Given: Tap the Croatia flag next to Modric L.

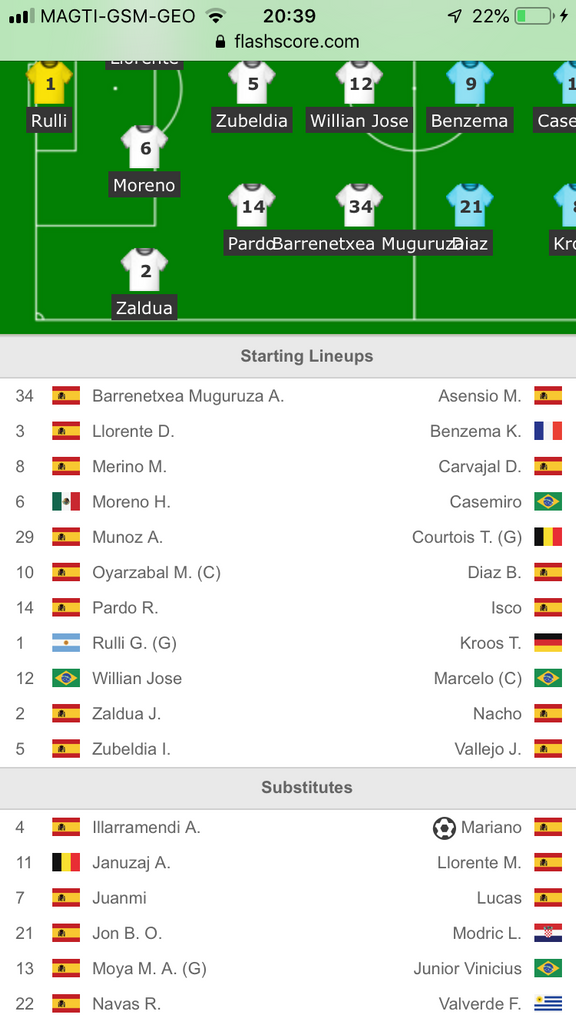Looking at the screenshot, I should click(548, 933).
